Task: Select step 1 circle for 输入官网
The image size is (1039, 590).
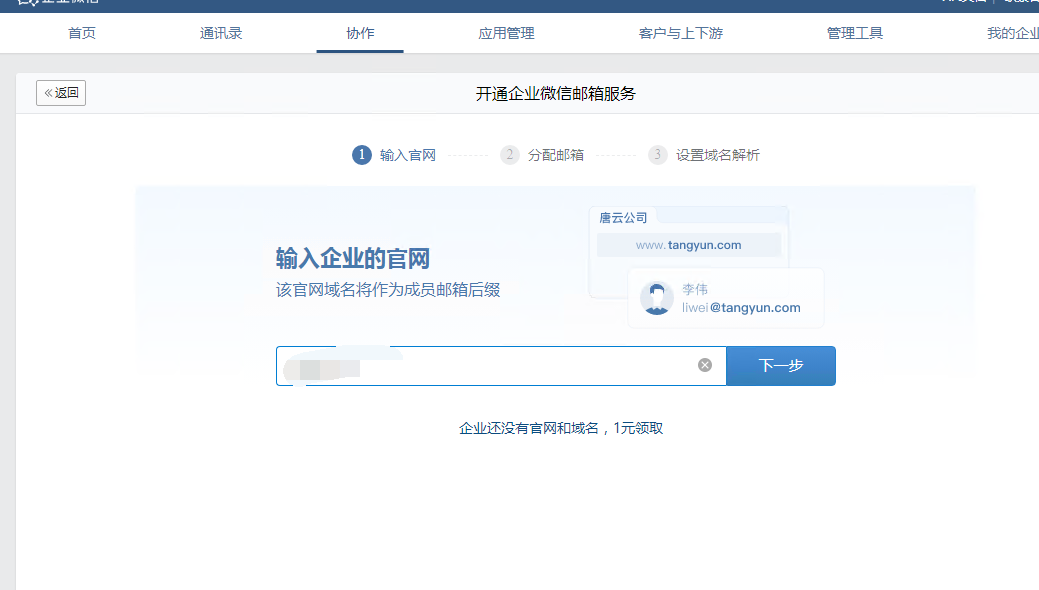Action: [x=362, y=155]
